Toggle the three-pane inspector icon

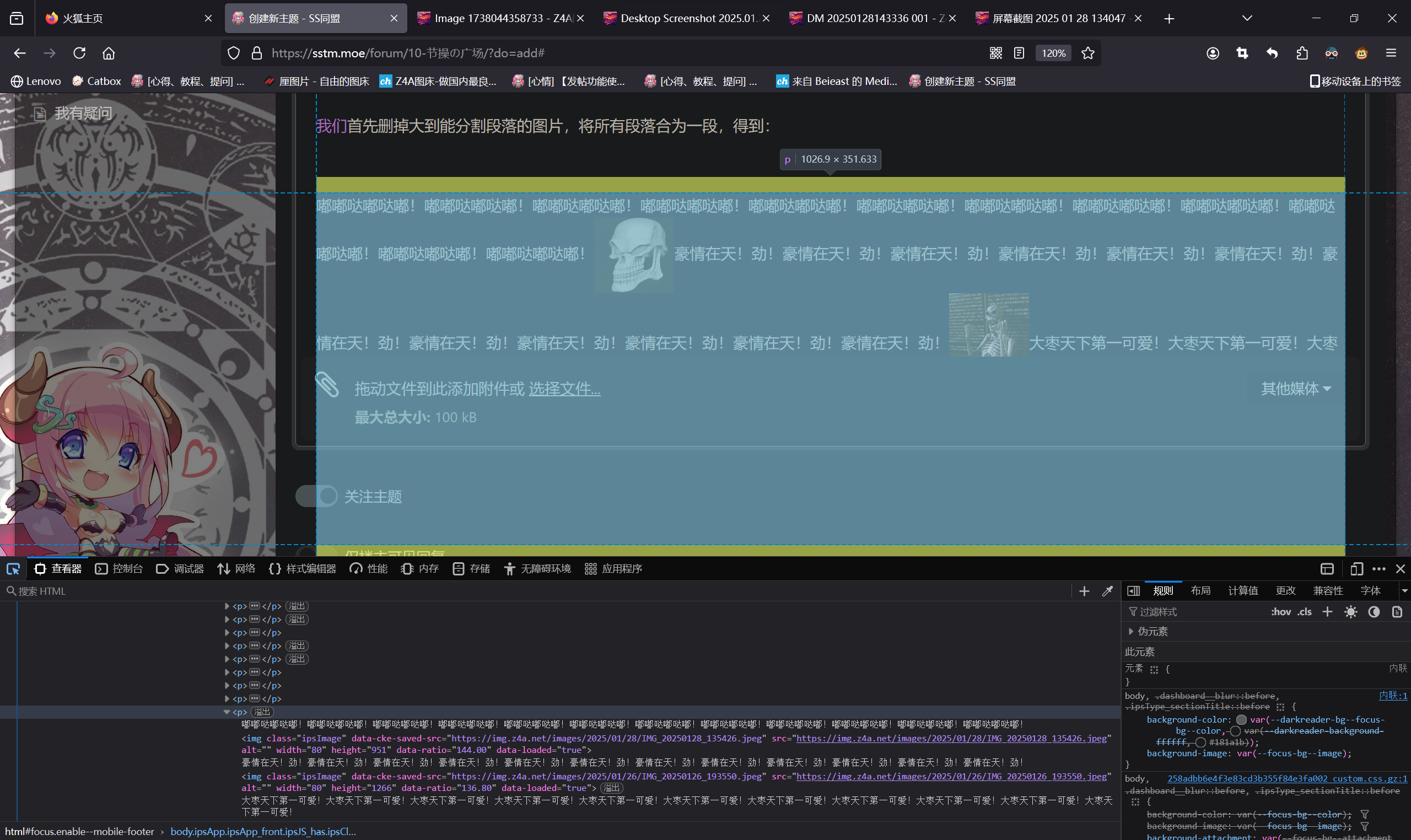tap(1133, 591)
